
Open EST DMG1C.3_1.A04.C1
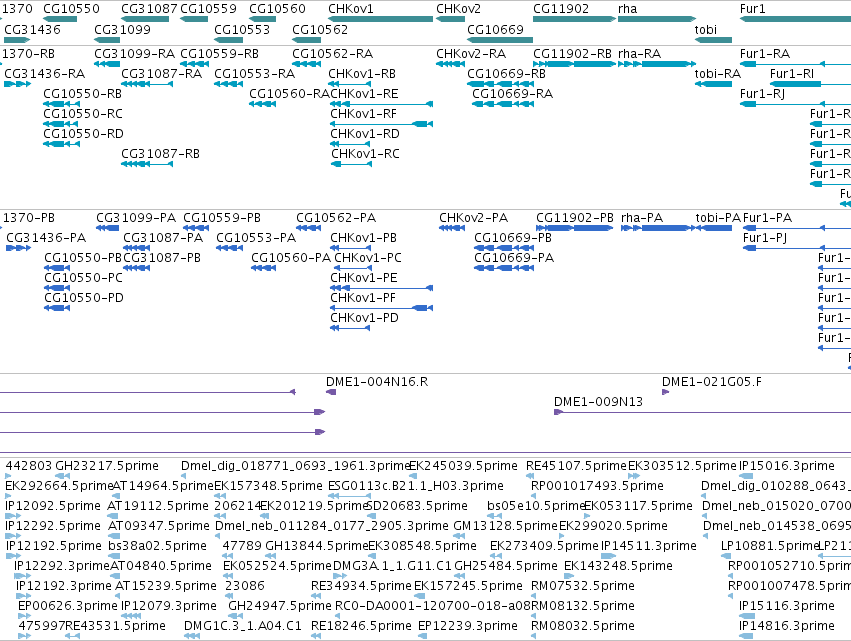(x=243, y=626)
